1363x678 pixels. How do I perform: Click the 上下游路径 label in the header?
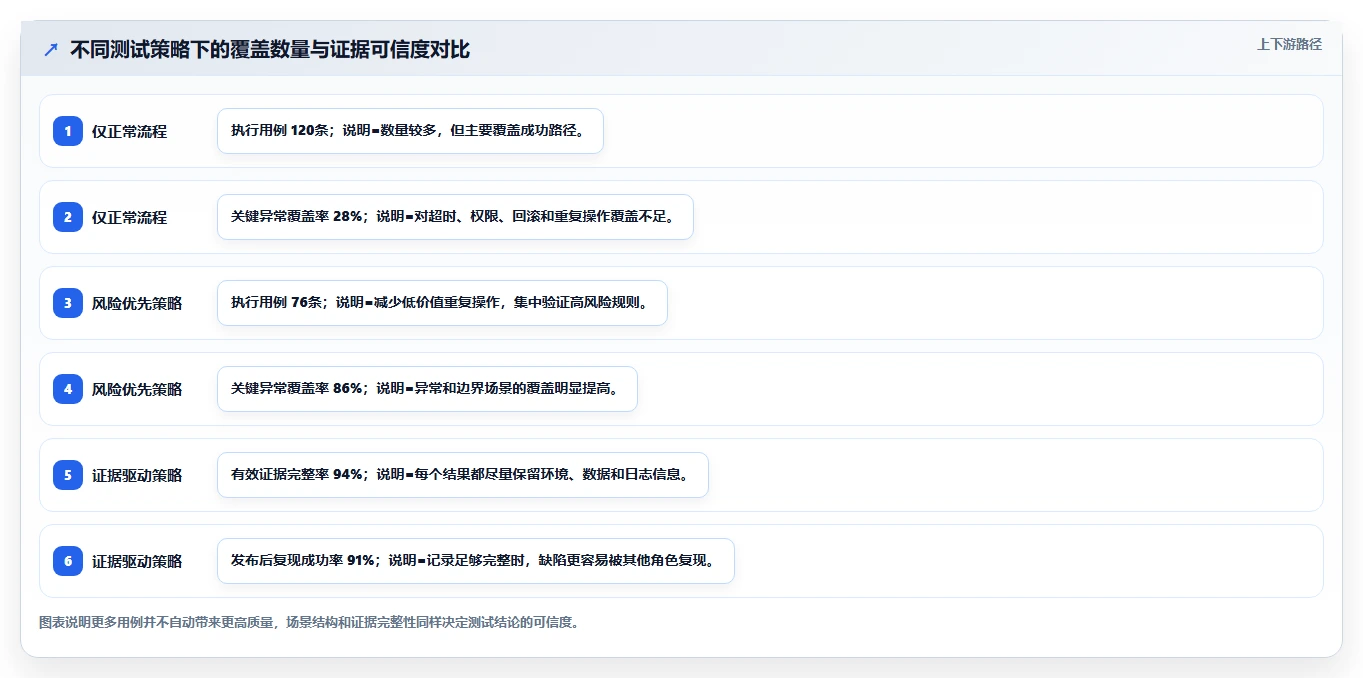point(1289,44)
